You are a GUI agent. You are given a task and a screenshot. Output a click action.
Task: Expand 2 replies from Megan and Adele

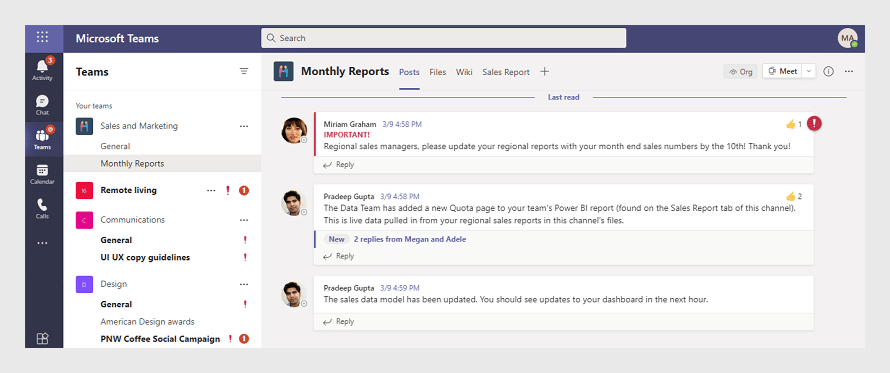point(410,239)
